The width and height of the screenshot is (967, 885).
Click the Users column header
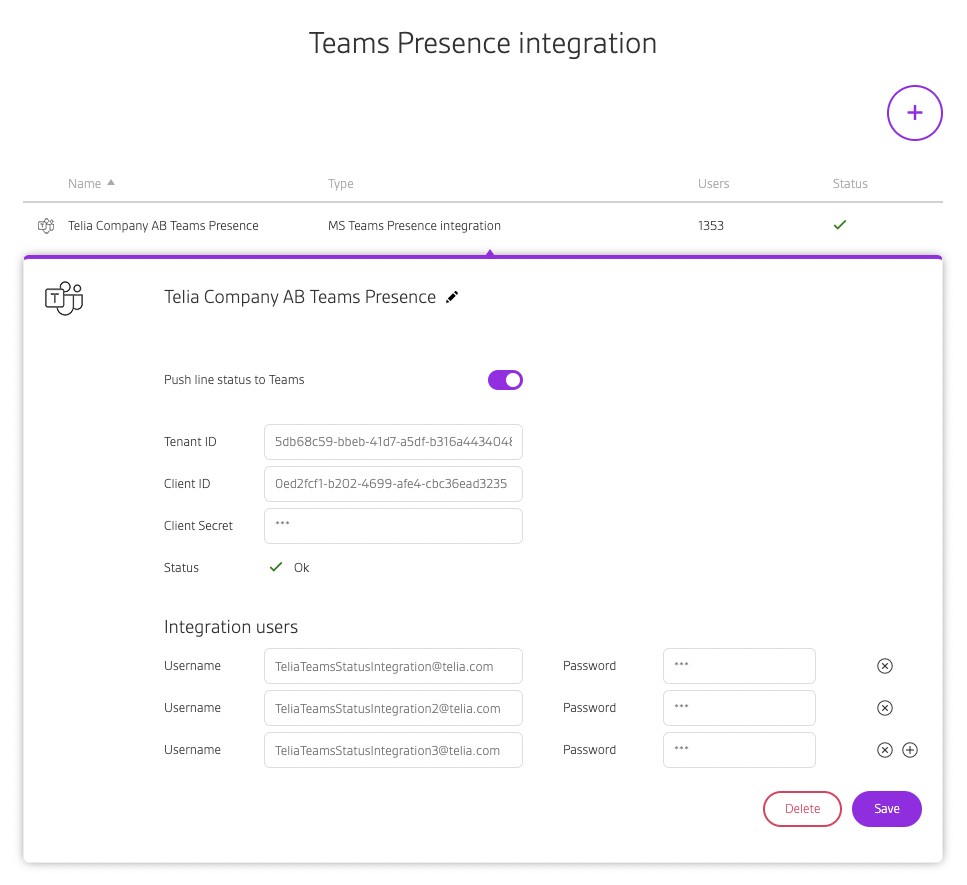pyautogui.click(x=714, y=184)
